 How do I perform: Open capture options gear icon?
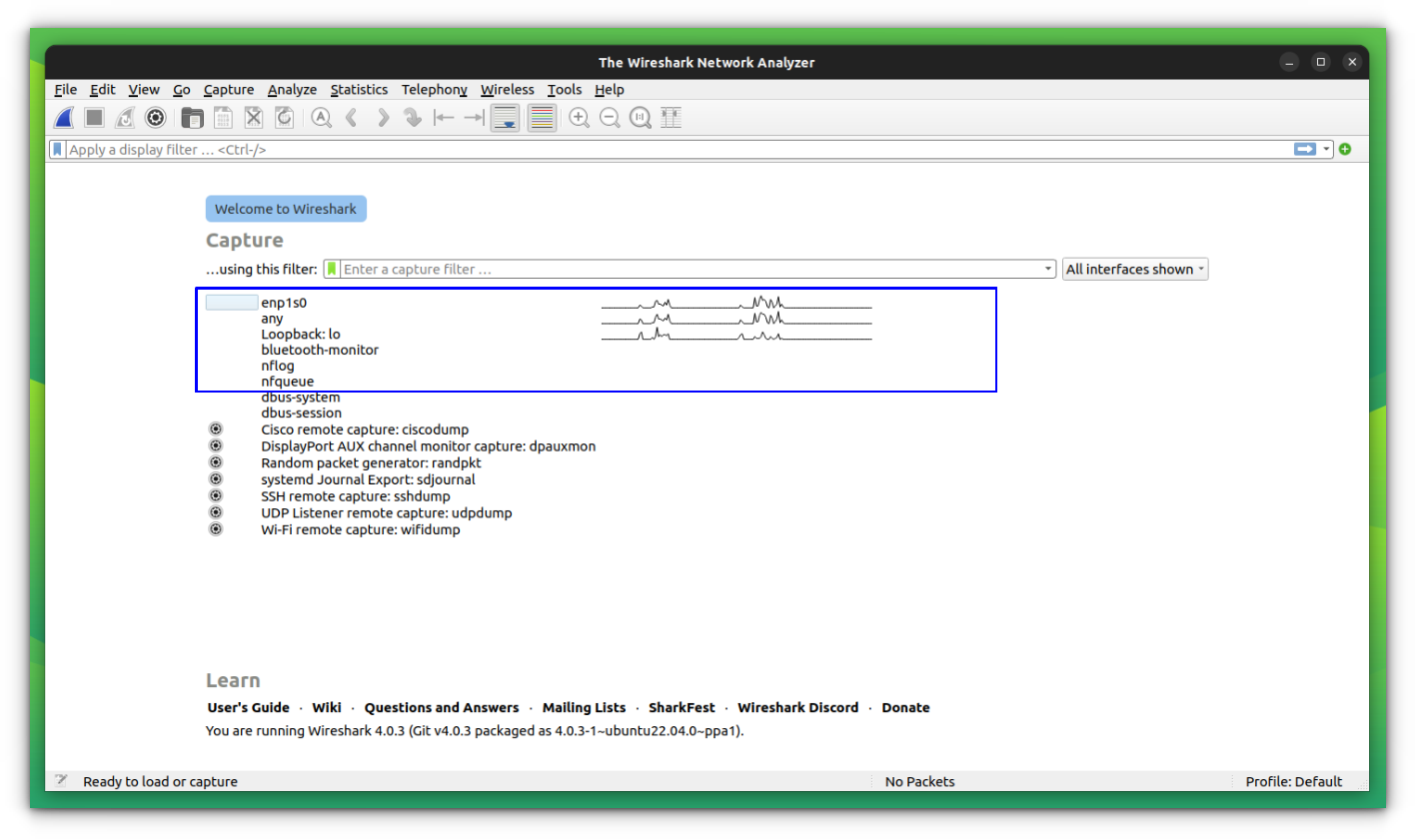155,118
